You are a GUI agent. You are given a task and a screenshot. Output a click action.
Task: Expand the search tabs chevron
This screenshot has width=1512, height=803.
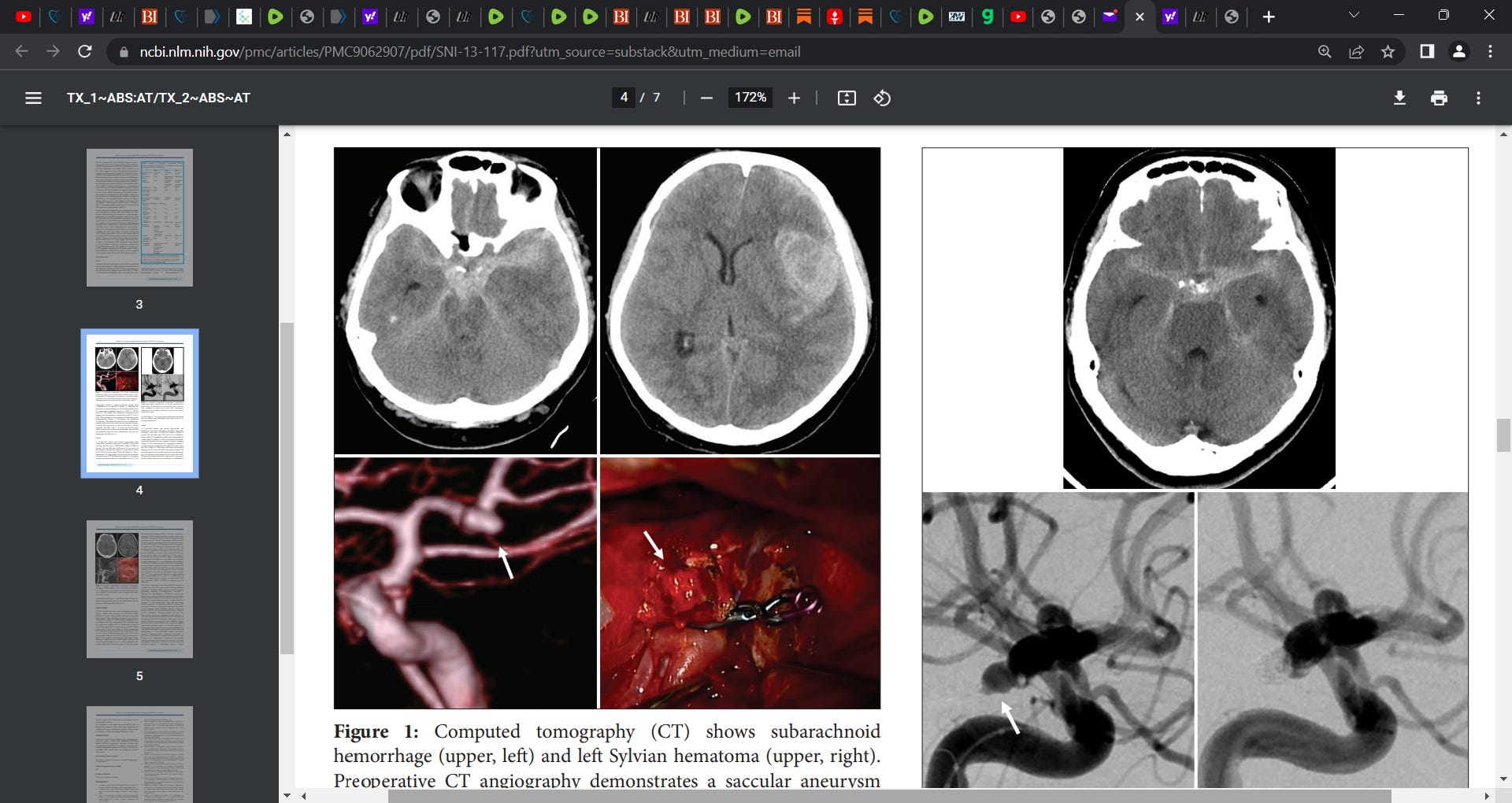pos(1354,15)
